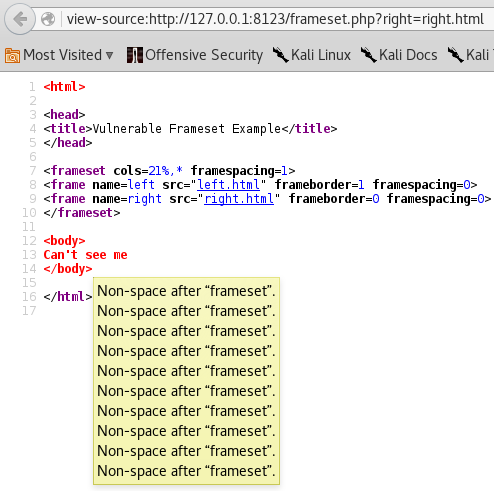Open the Offensive Security bookmark
Viewport: 494px width, 491px height.
(x=195, y=55)
